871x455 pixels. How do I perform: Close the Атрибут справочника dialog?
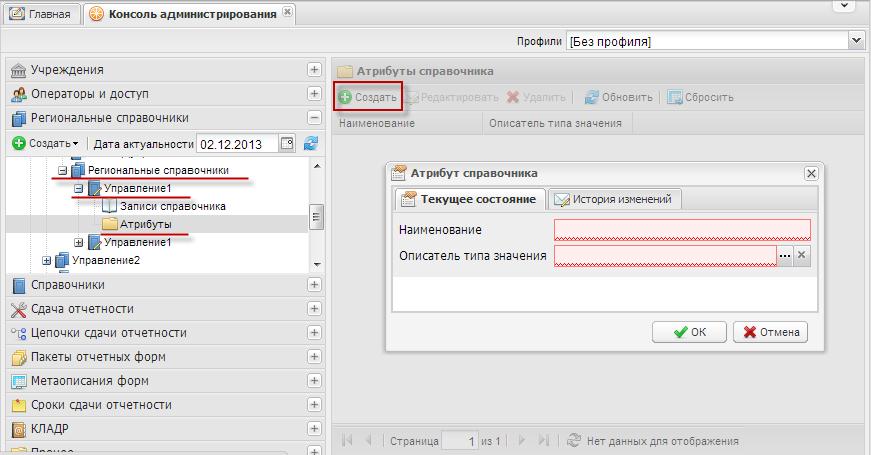[x=811, y=173]
